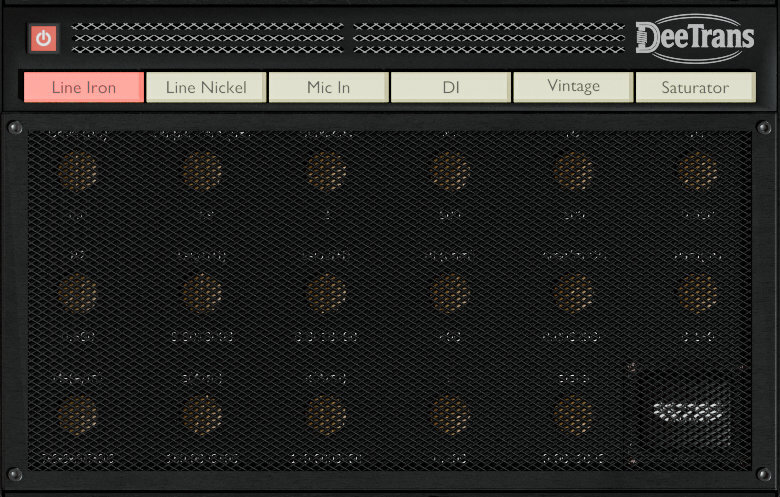
Task: Click the top-row knob under Line Iron
Action: (x=78, y=171)
